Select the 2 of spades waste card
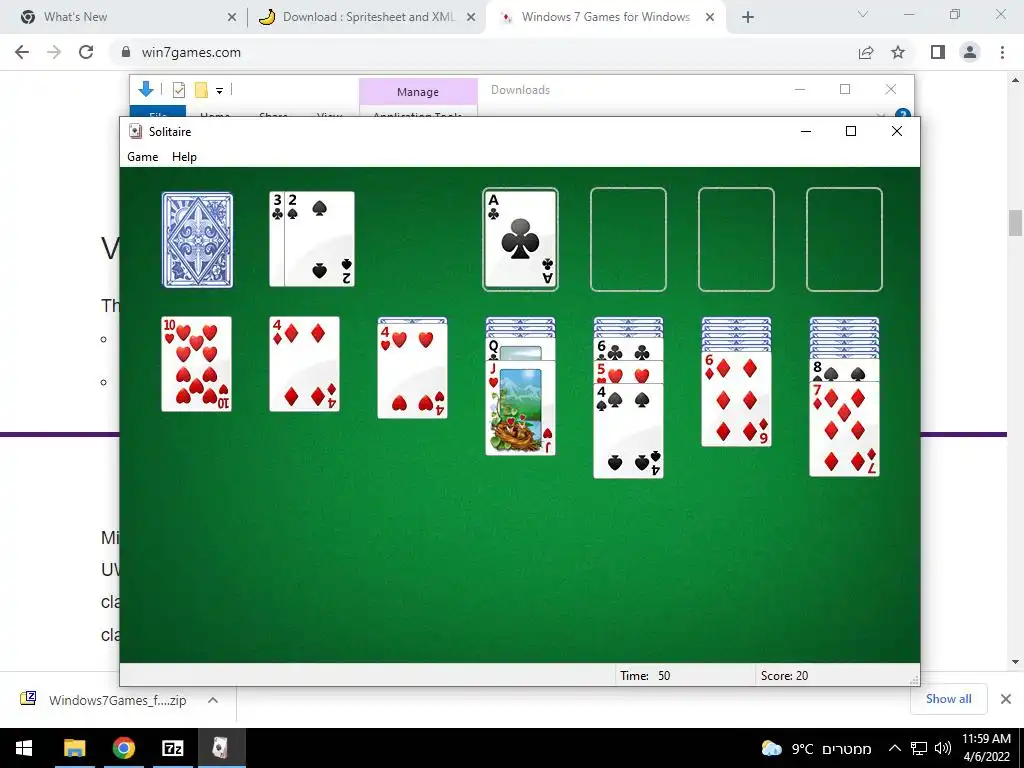This screenshot has height=768, width=1024. point(319,239)
